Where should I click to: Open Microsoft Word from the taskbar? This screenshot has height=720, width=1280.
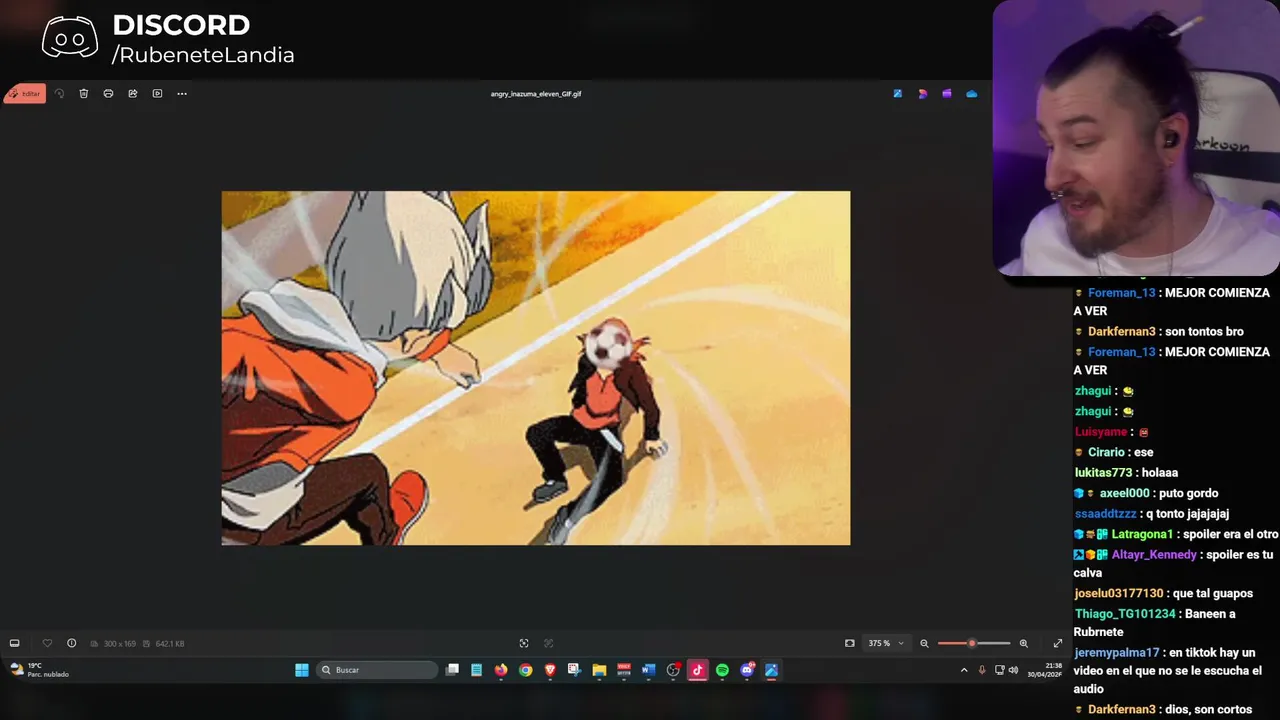click(x=648, y=670)
